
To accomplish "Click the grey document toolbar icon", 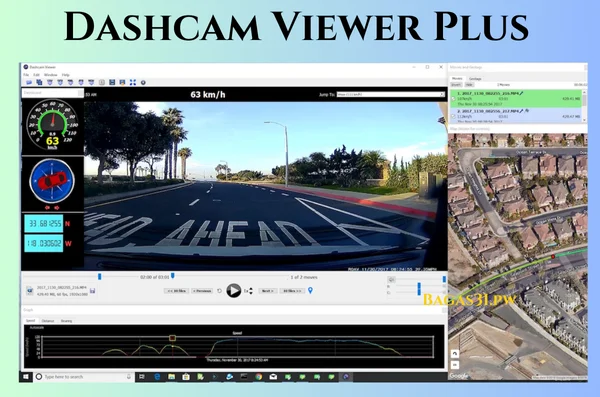I will click(x=102, y=82).
